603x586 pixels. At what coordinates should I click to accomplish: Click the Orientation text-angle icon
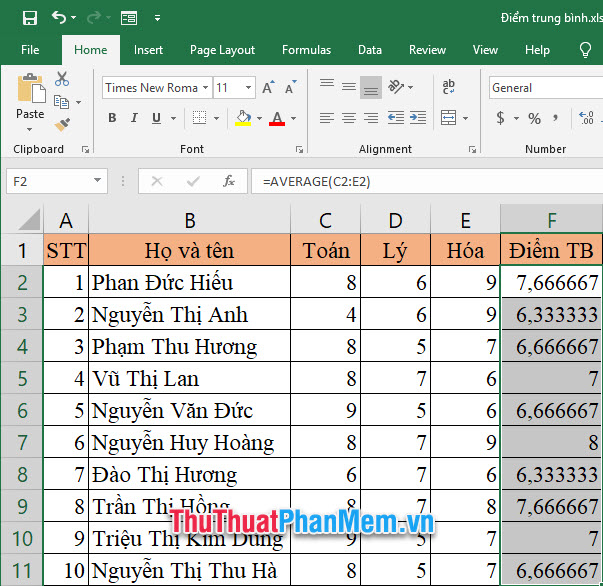pos(396,87)
